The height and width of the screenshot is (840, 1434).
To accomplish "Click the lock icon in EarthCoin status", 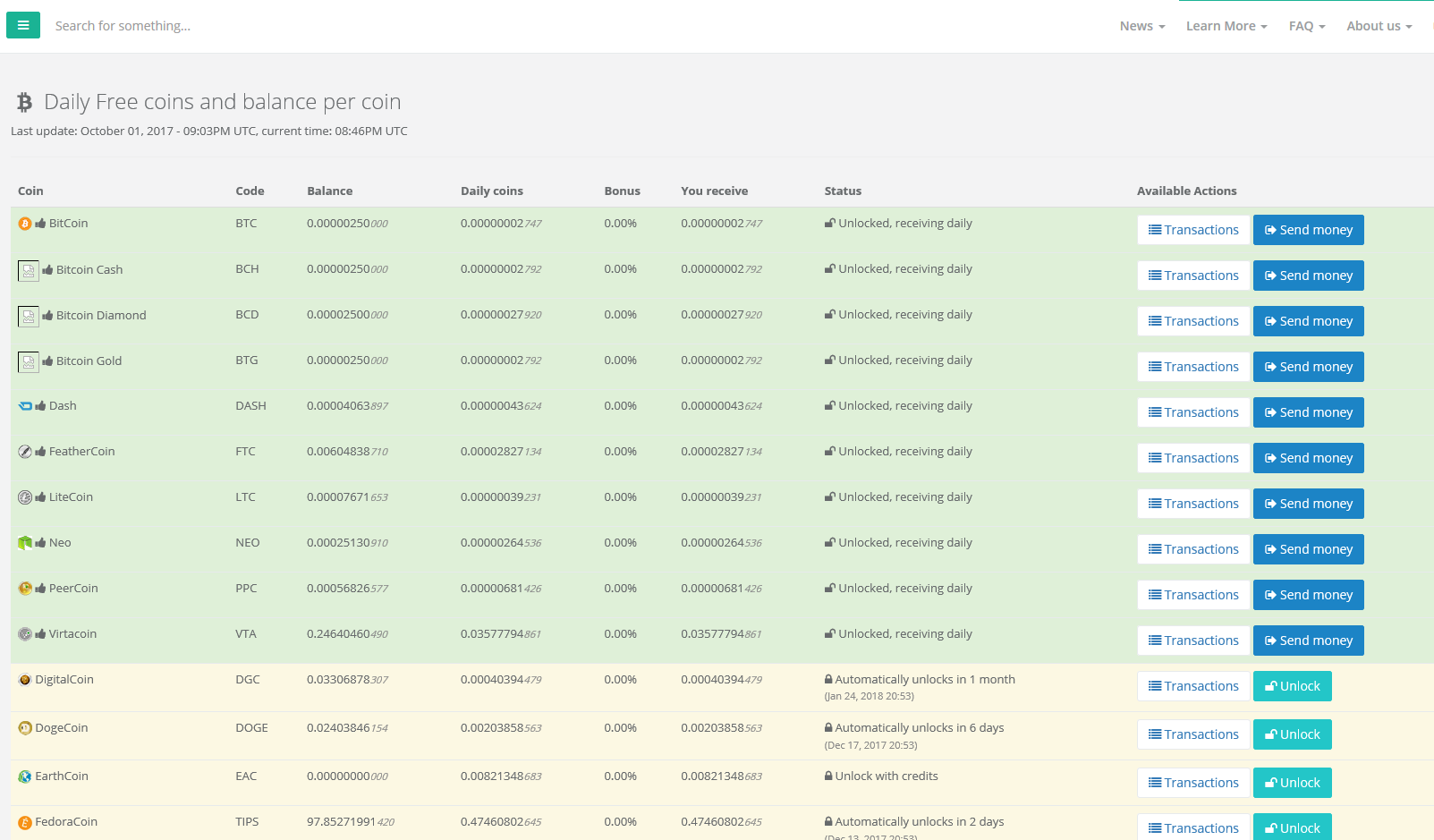I will tap(828, 776).
